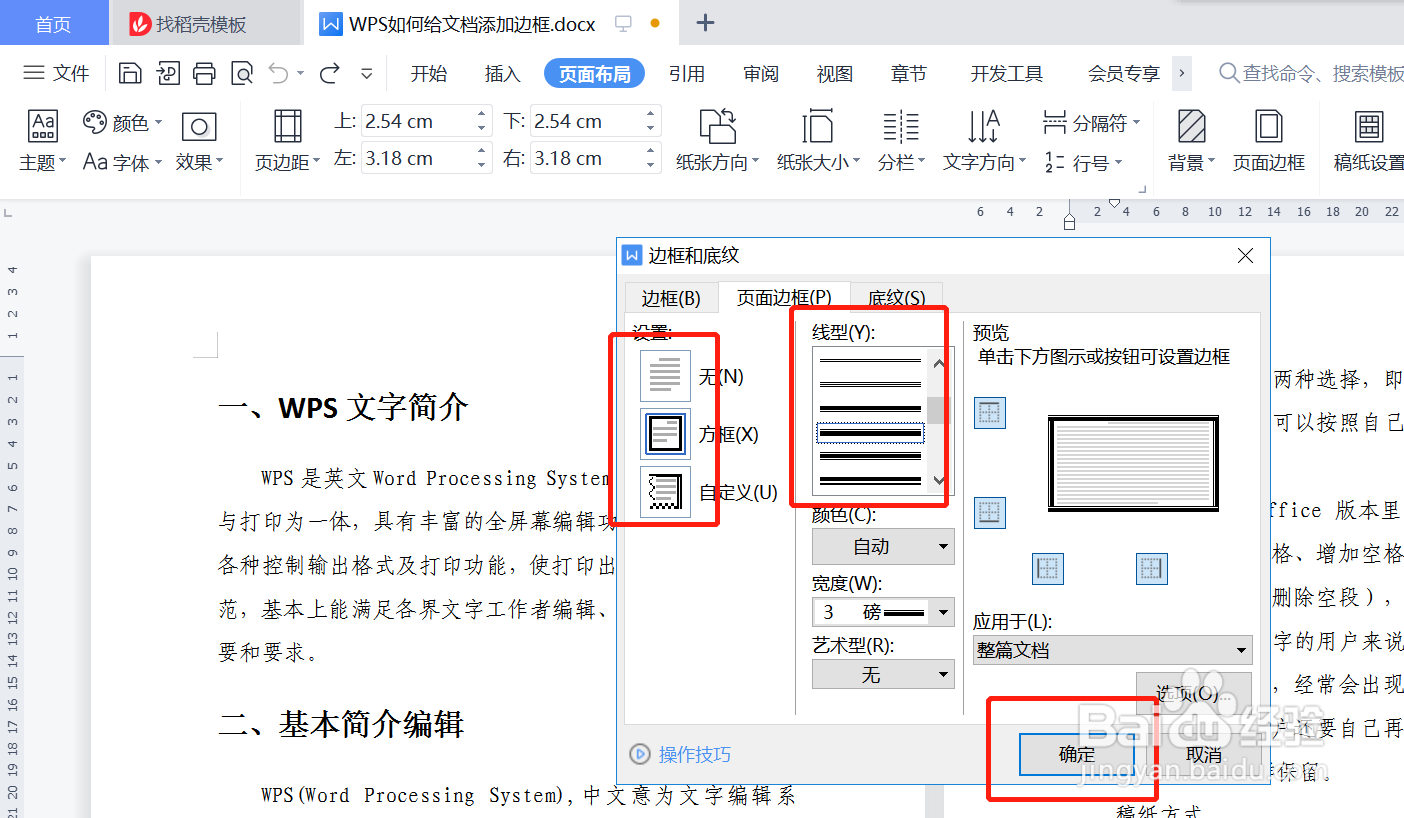This screenshot has width=1404, height=818.
Task: Click the 分栏 columns icon
Action: [x=901, y=126]
